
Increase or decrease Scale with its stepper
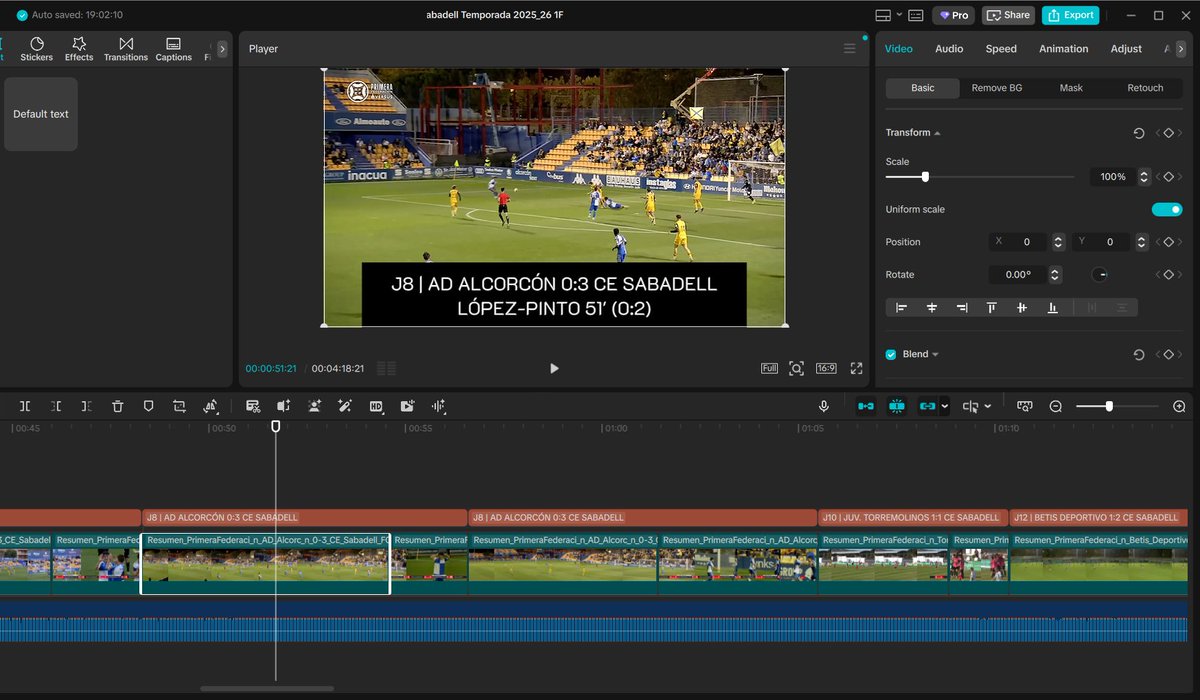pos(1145,177)
